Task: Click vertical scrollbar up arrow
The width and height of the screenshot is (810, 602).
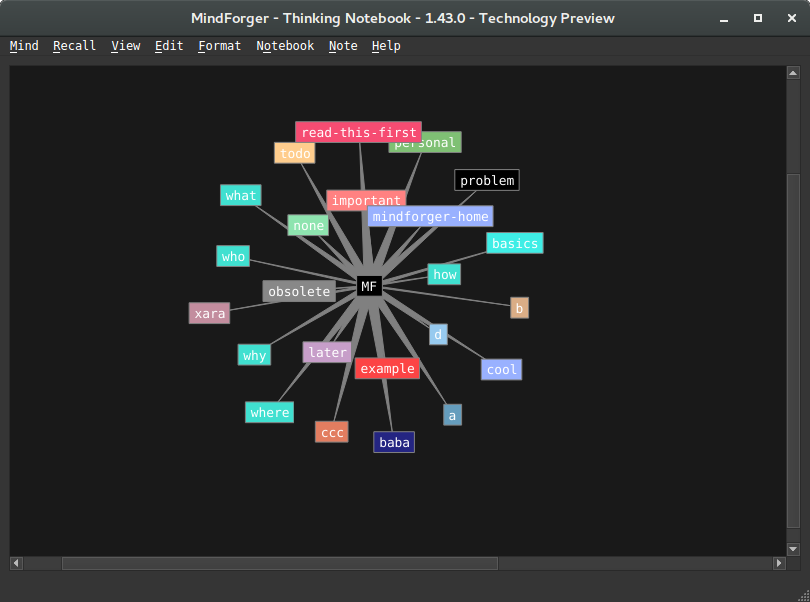Action: coord(793,74)
